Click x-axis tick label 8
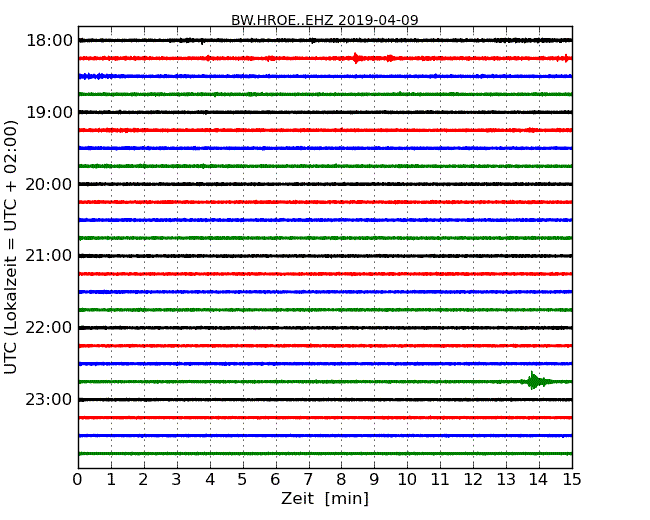The width and height of the screenshot is (650, 520). tap(341, 480)
